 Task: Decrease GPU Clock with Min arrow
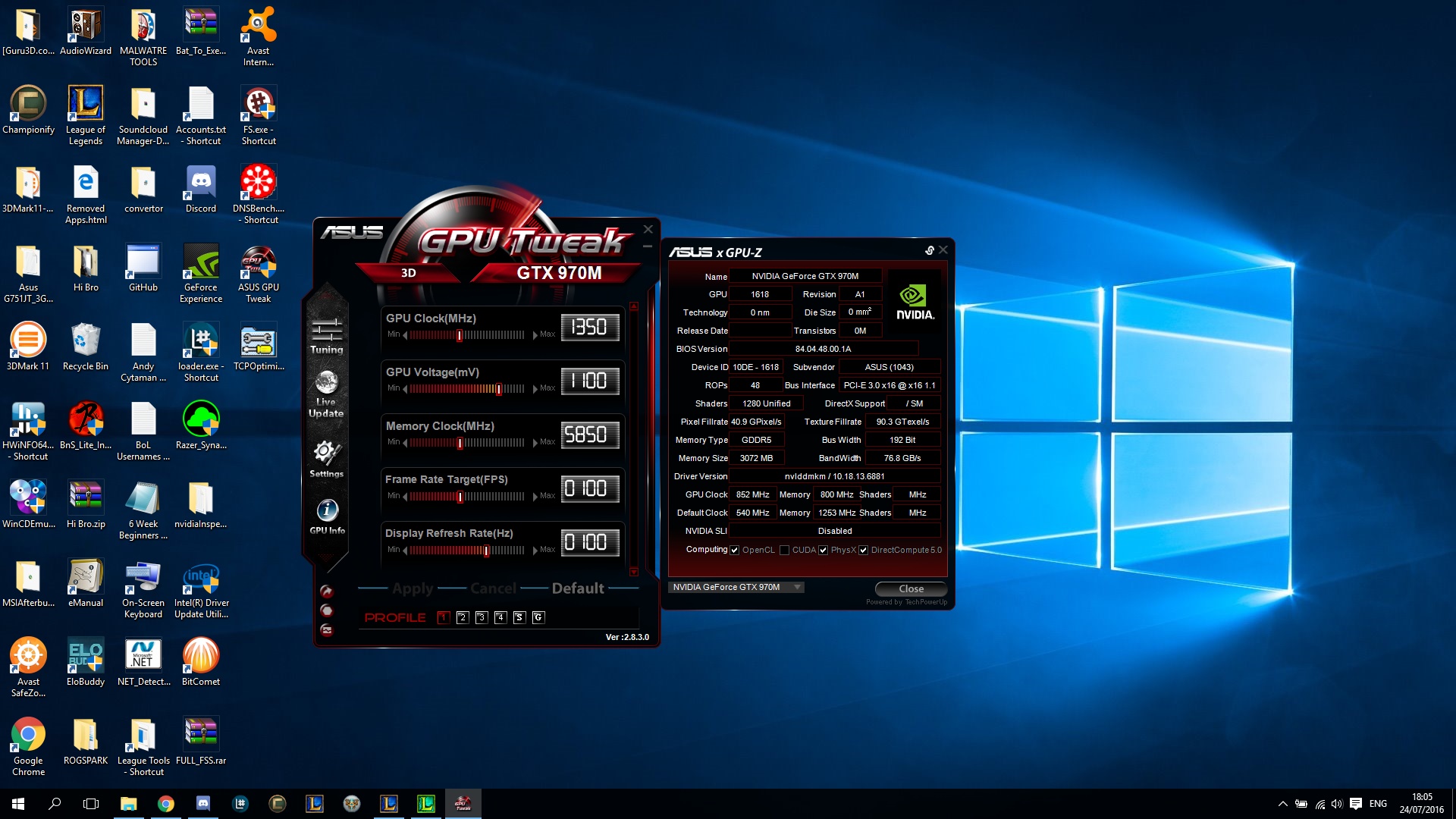[x=405, y=335]
